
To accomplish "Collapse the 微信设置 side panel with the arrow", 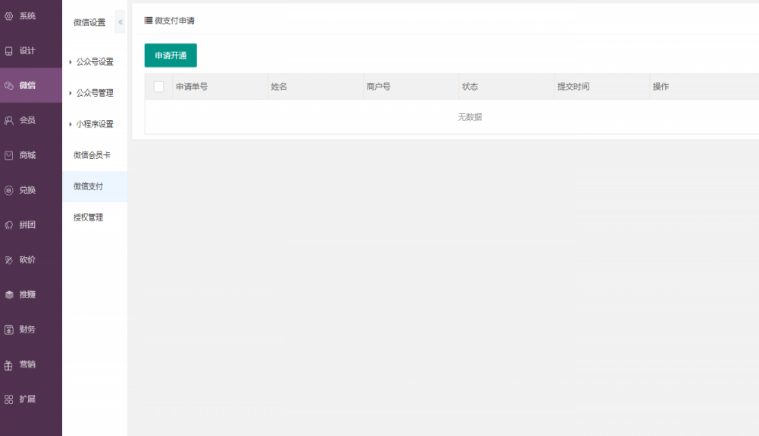I will pyautogui.click(x=121, y=22).
